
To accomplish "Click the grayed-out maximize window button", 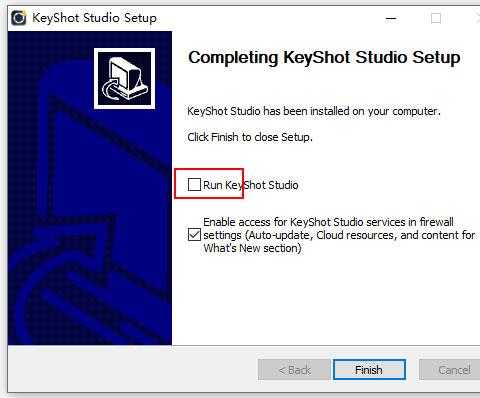I will click(436, 18).
